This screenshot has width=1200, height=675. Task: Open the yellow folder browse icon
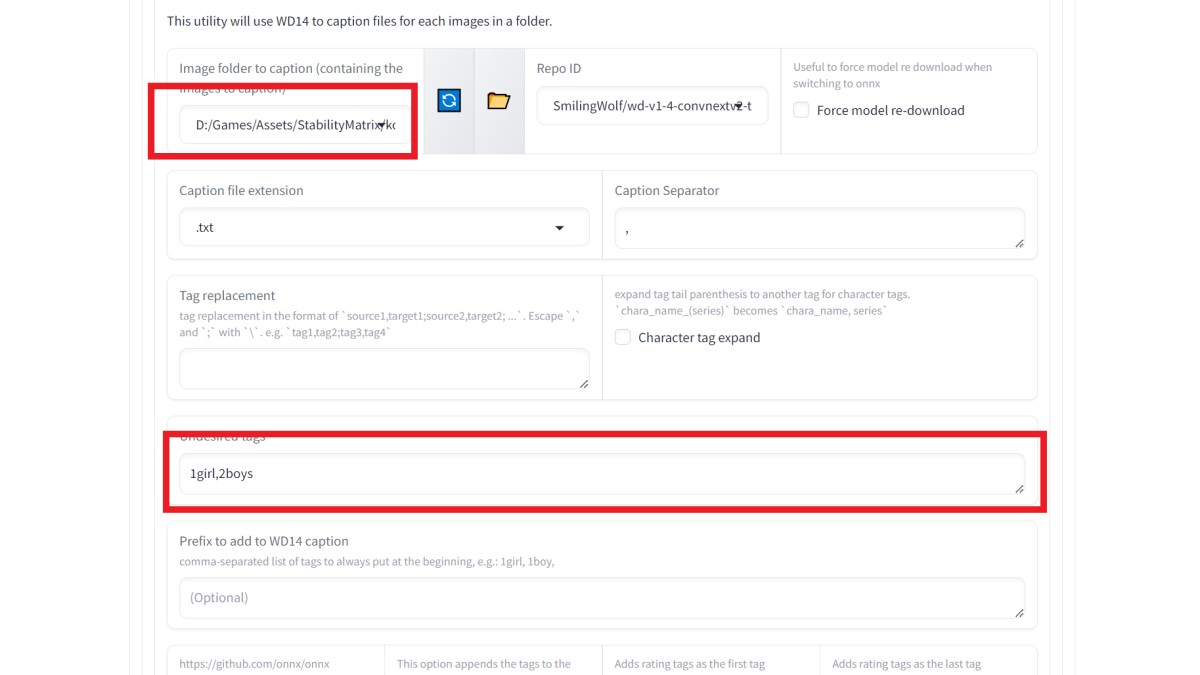click(x=498, y=101)
